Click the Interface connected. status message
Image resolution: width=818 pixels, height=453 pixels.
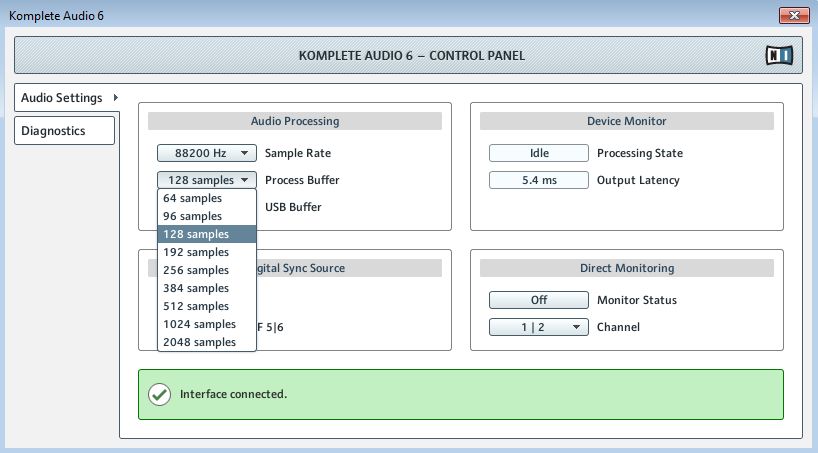pyautogui.click(x=234, y=394)
